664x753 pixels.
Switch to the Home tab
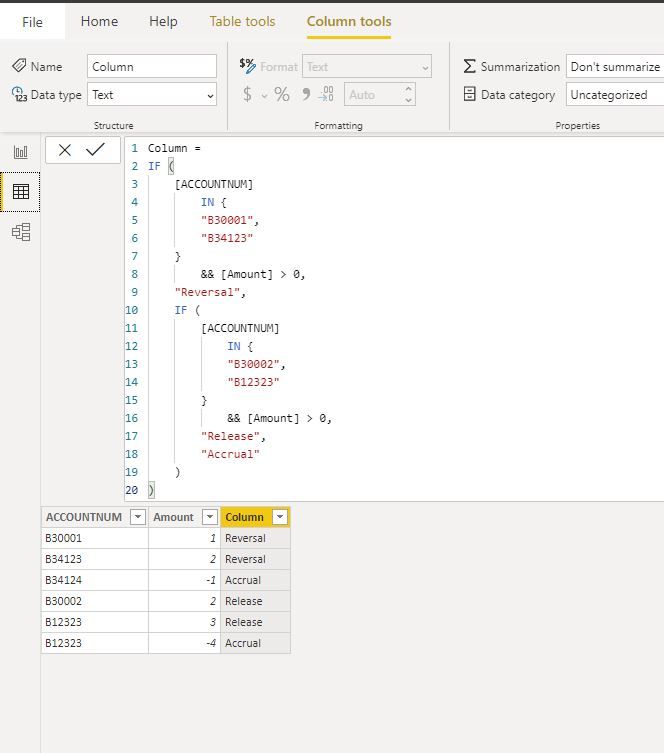click(99, 21)
